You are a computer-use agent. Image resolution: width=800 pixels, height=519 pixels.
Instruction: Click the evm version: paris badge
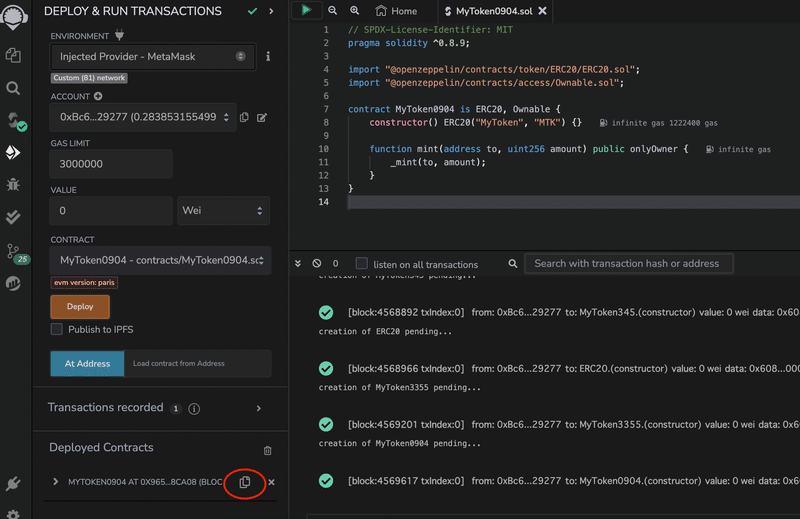(84, 282)
